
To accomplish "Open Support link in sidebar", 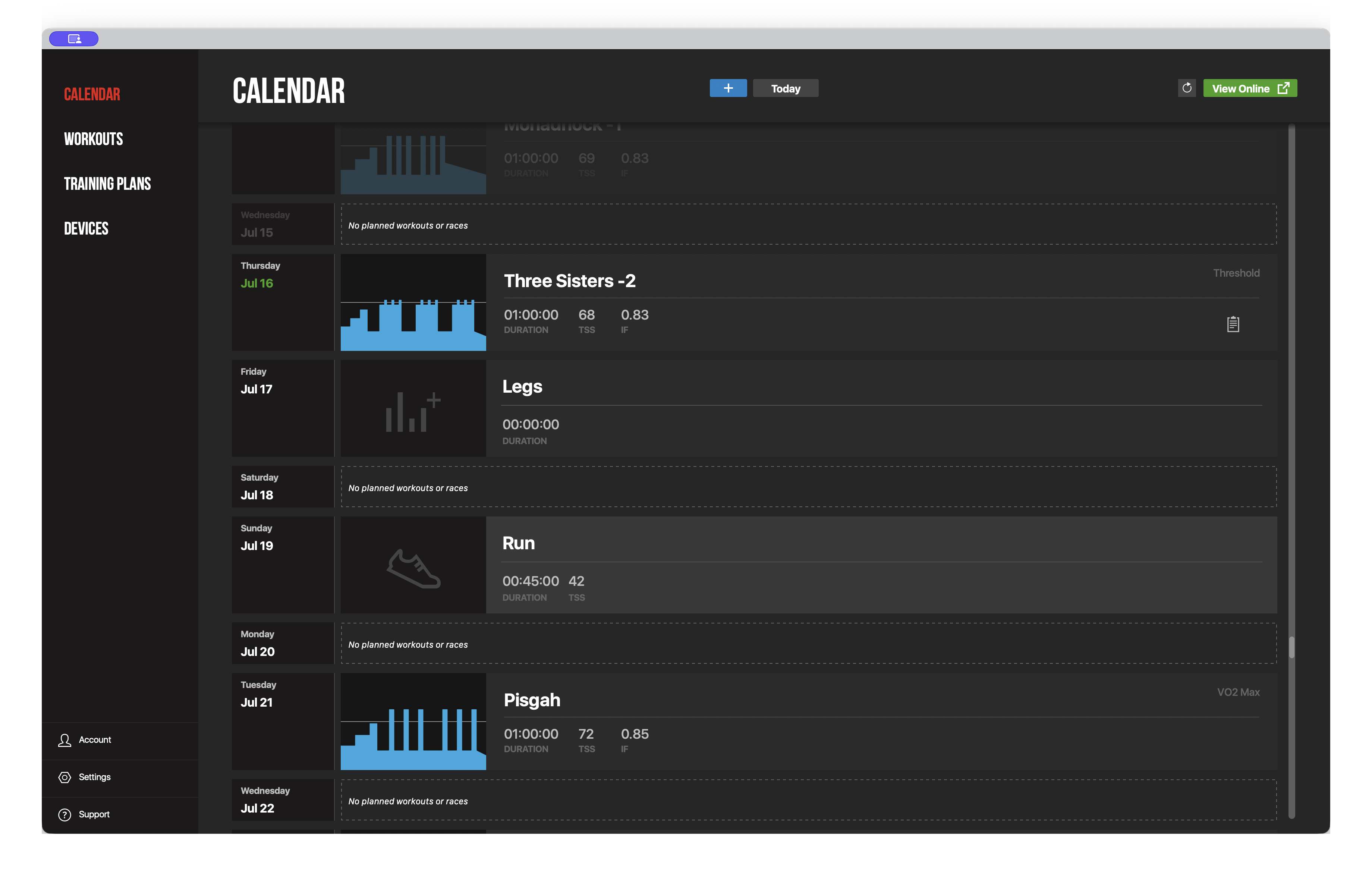I will (120, 815).
